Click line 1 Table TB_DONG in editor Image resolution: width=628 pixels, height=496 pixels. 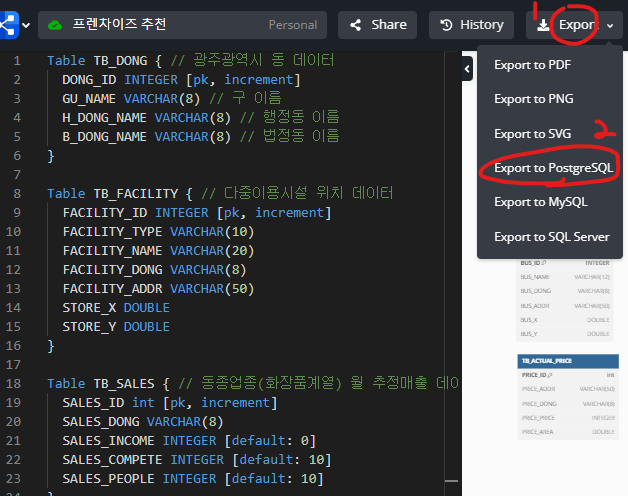tap(191, 60)
